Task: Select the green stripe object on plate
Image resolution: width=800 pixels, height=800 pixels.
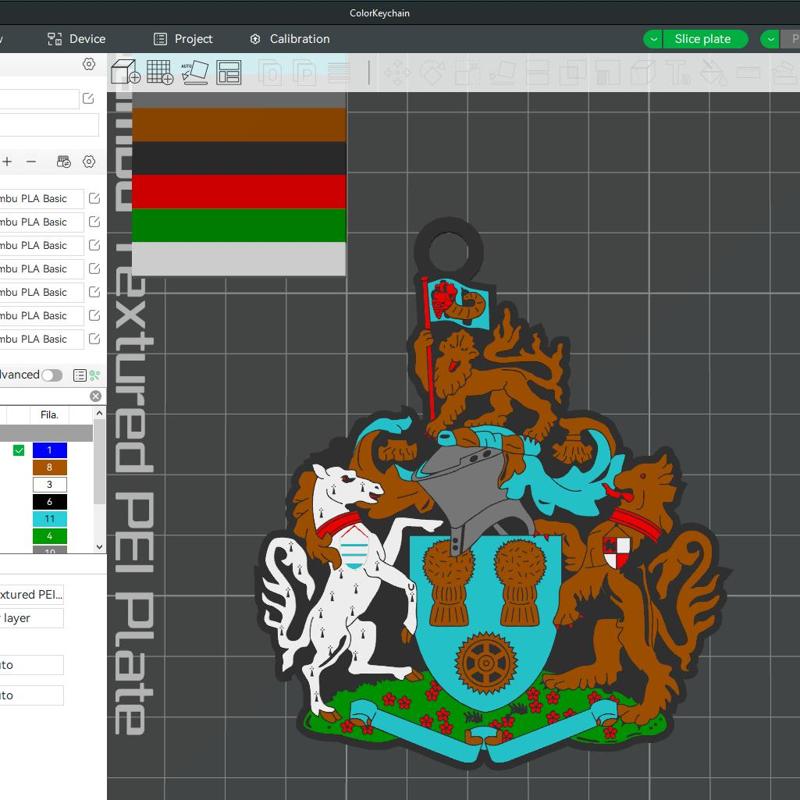Action: pos(239,225)
